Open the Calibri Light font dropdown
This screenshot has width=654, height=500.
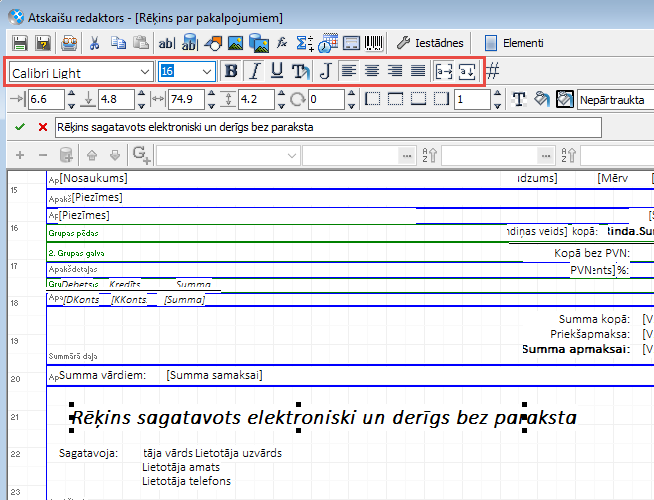click(145, 72)
